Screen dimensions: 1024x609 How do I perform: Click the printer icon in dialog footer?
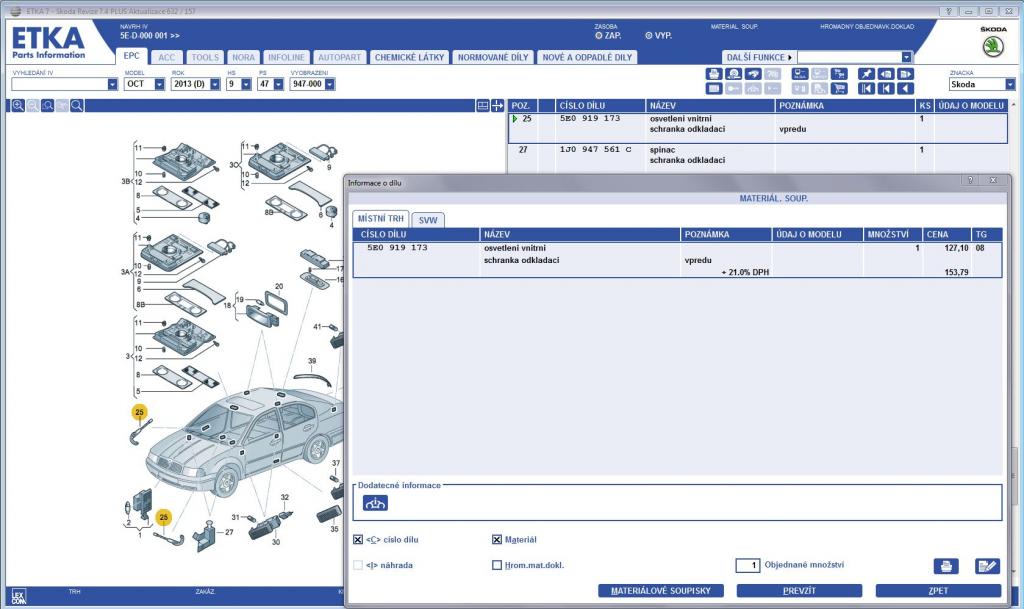click(946, 566)
